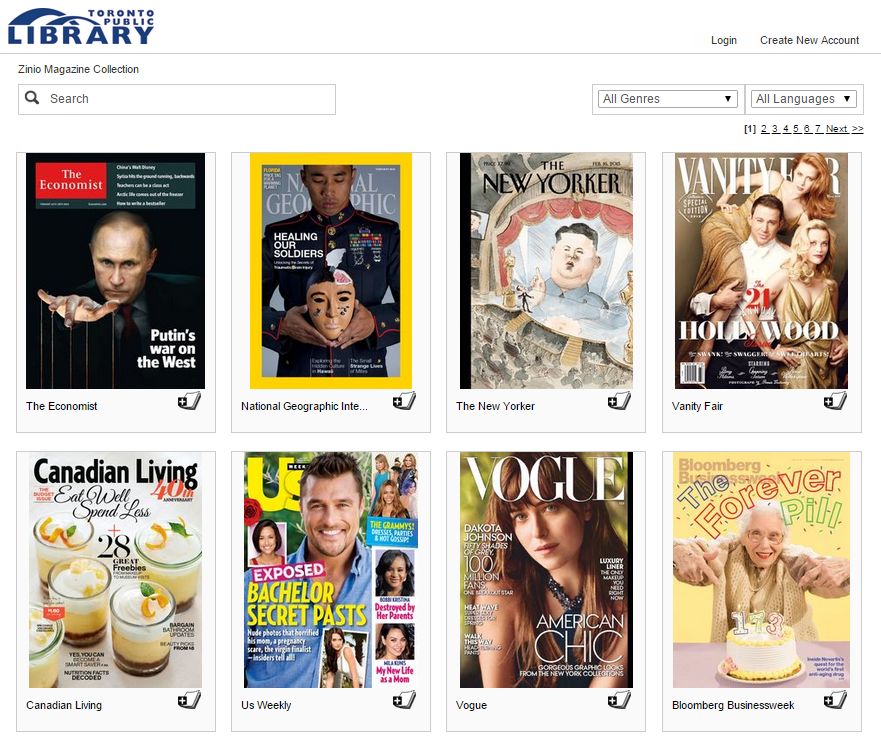
Task: Open the All Genres dropdown
Action: coord(667,99)
